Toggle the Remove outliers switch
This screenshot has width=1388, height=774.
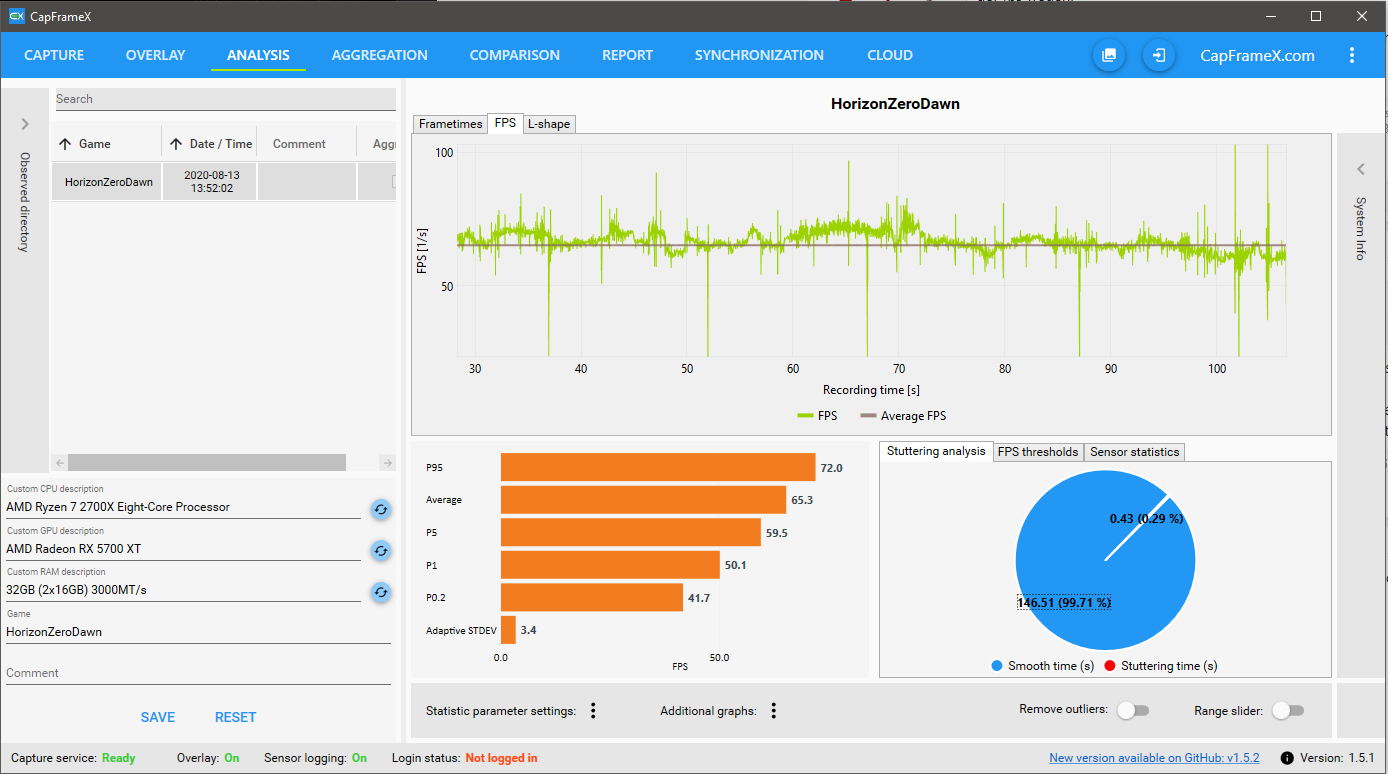[1133, 710]
